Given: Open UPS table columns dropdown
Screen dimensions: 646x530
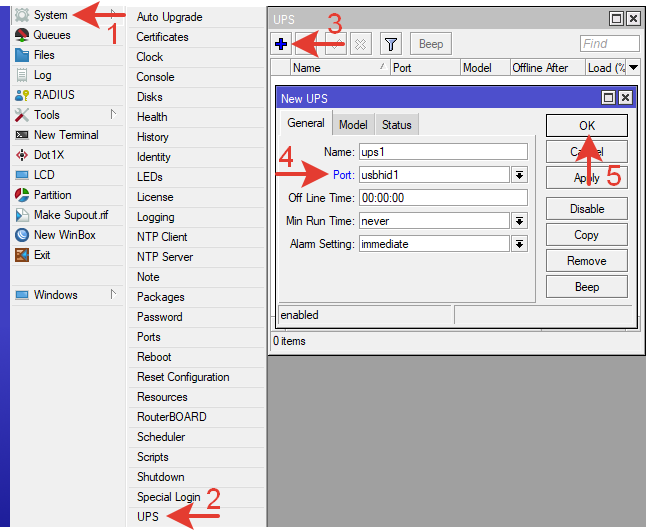Looking at the screenshot, I should pos(634,67).
